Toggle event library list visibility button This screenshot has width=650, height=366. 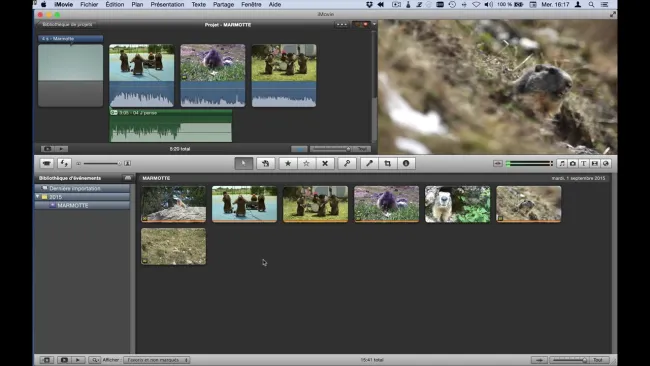46,360
